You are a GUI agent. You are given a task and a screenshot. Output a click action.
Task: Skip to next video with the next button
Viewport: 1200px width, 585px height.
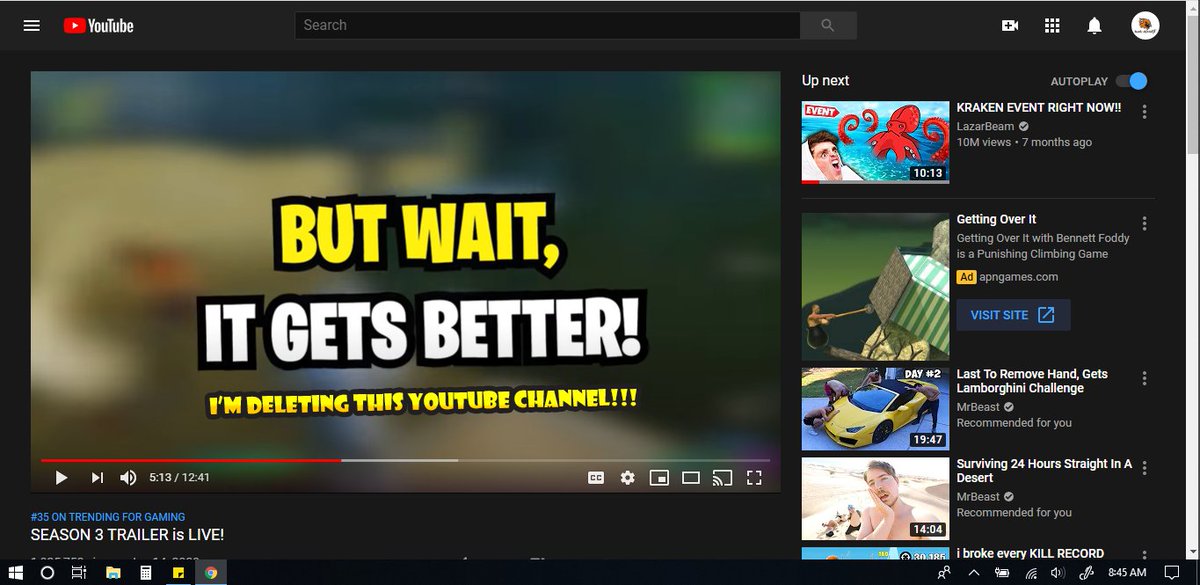pyautogui.click(x=97, y=478)
